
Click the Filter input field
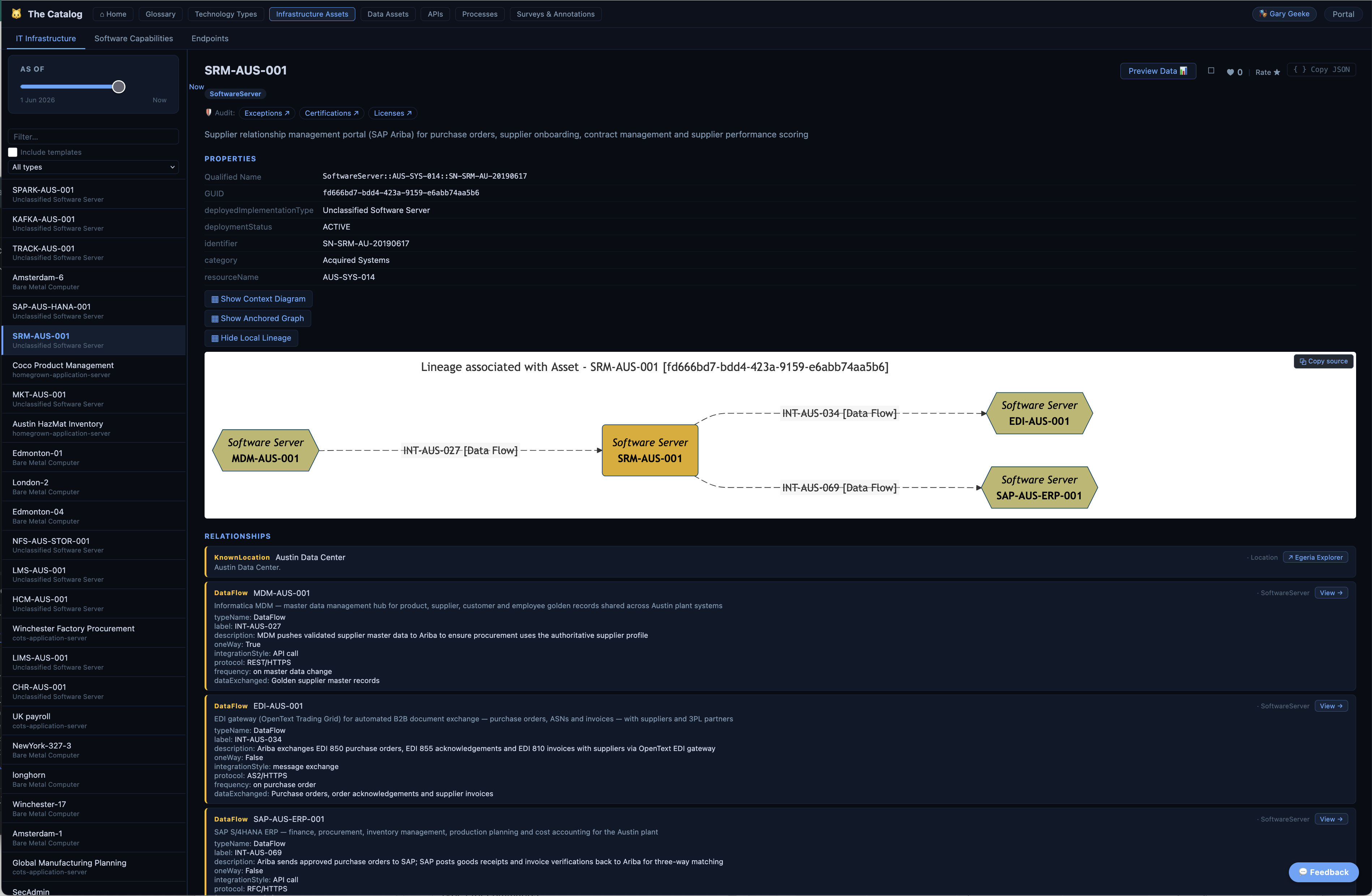pyautogui.click(x=93, y=137)
